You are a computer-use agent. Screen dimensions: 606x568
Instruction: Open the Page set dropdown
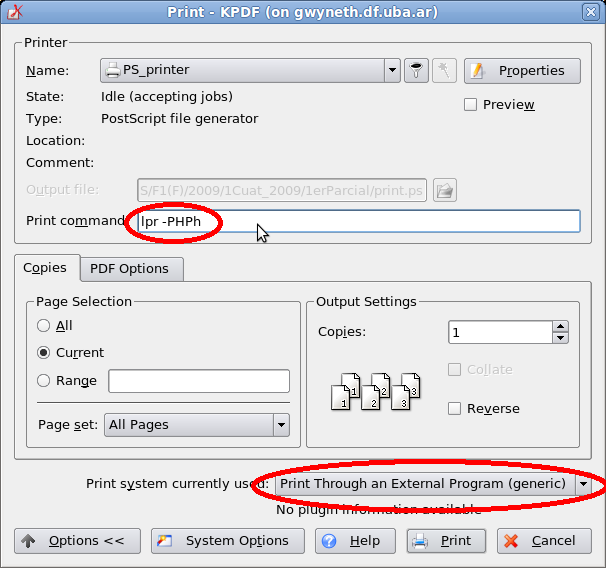[197, 425]
